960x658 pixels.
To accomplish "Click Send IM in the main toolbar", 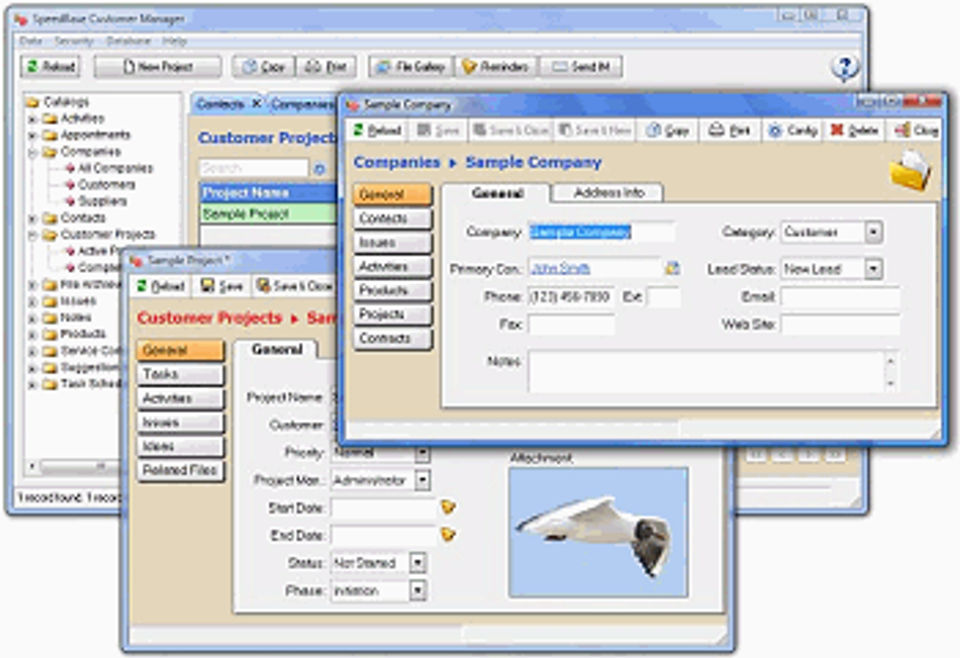I will 581,67.
